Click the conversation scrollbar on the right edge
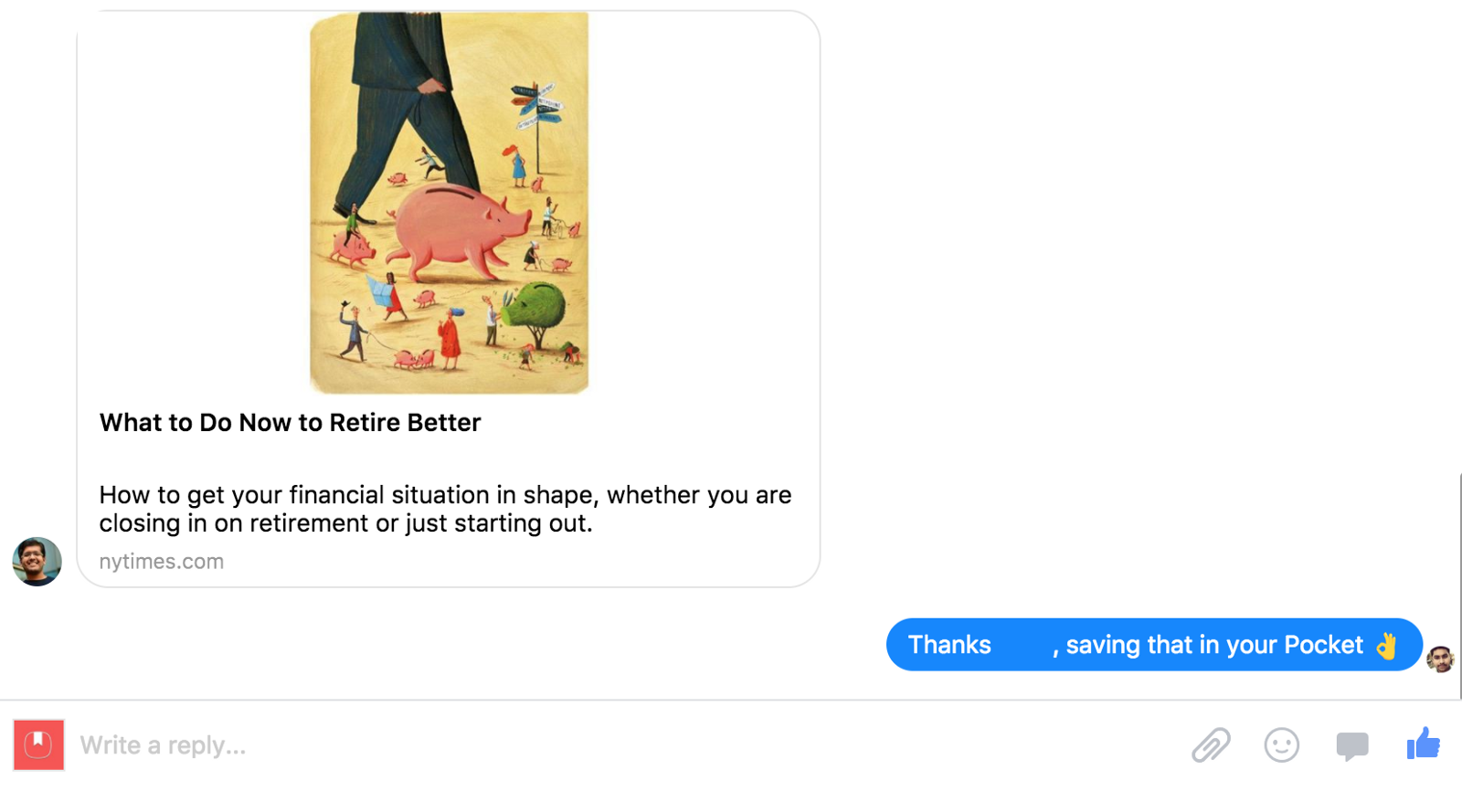The height and width of the screenshot is (812, 1462). pos(1459,585)
